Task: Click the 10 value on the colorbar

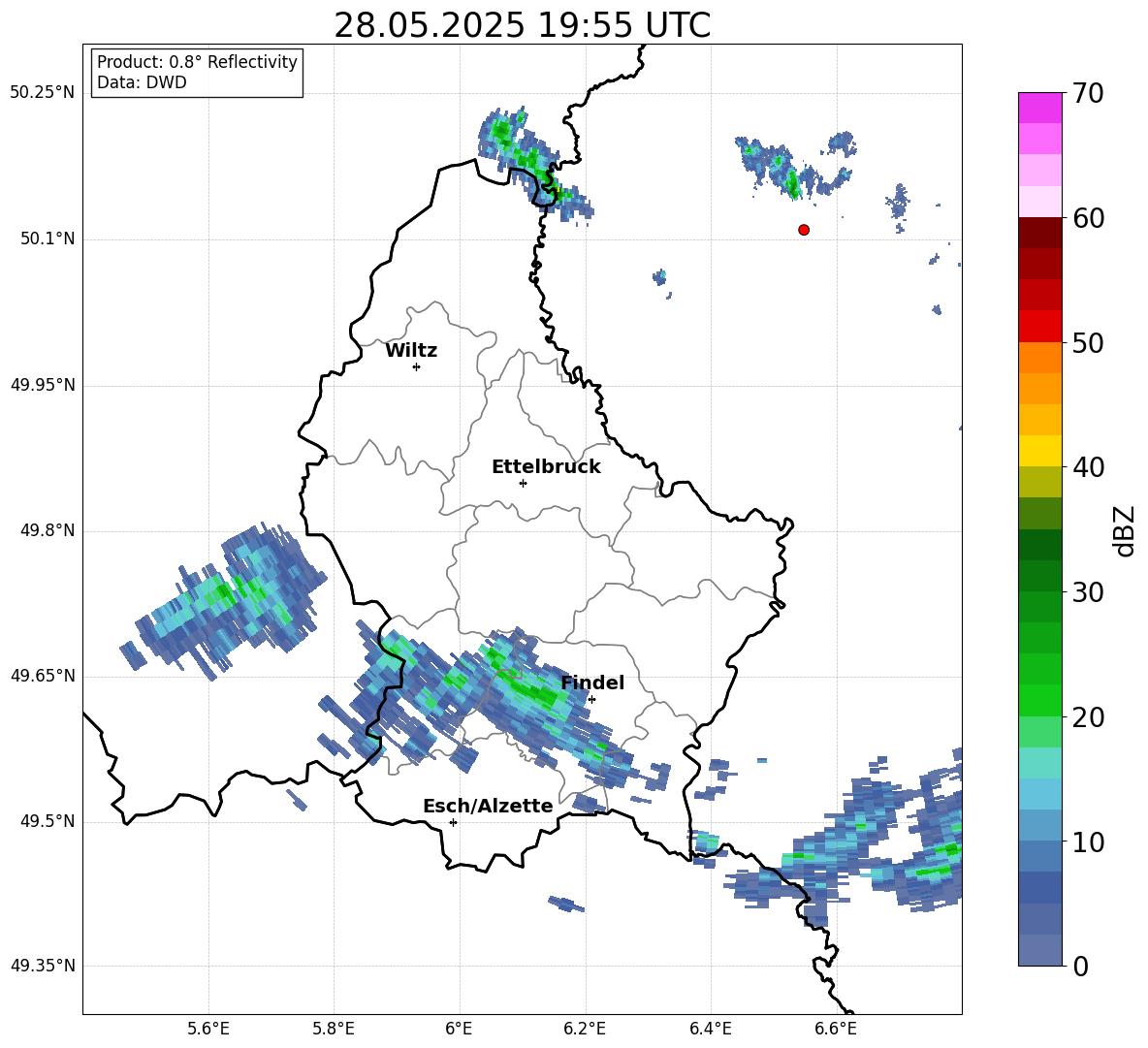Action: click(1088, 842)
